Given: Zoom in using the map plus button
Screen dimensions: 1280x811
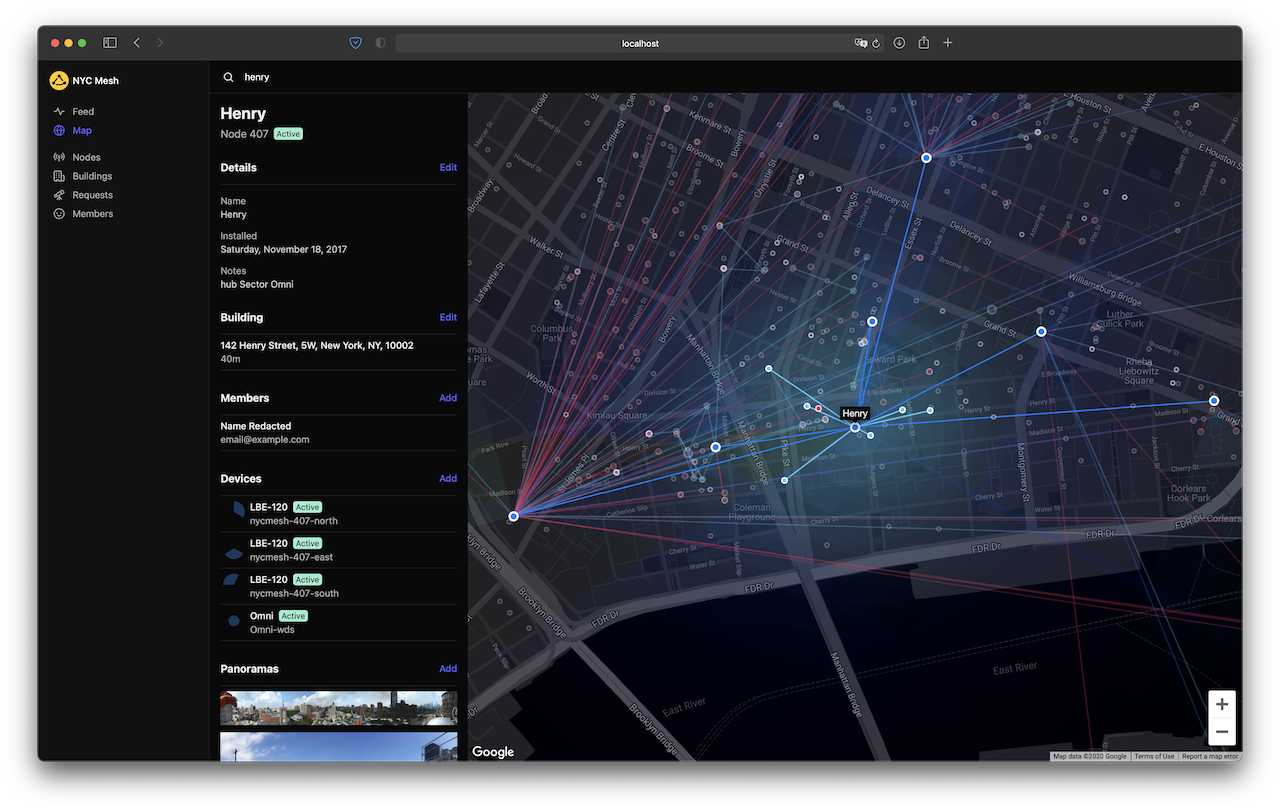Looking at the screenshot, I should click(1222, 704).
